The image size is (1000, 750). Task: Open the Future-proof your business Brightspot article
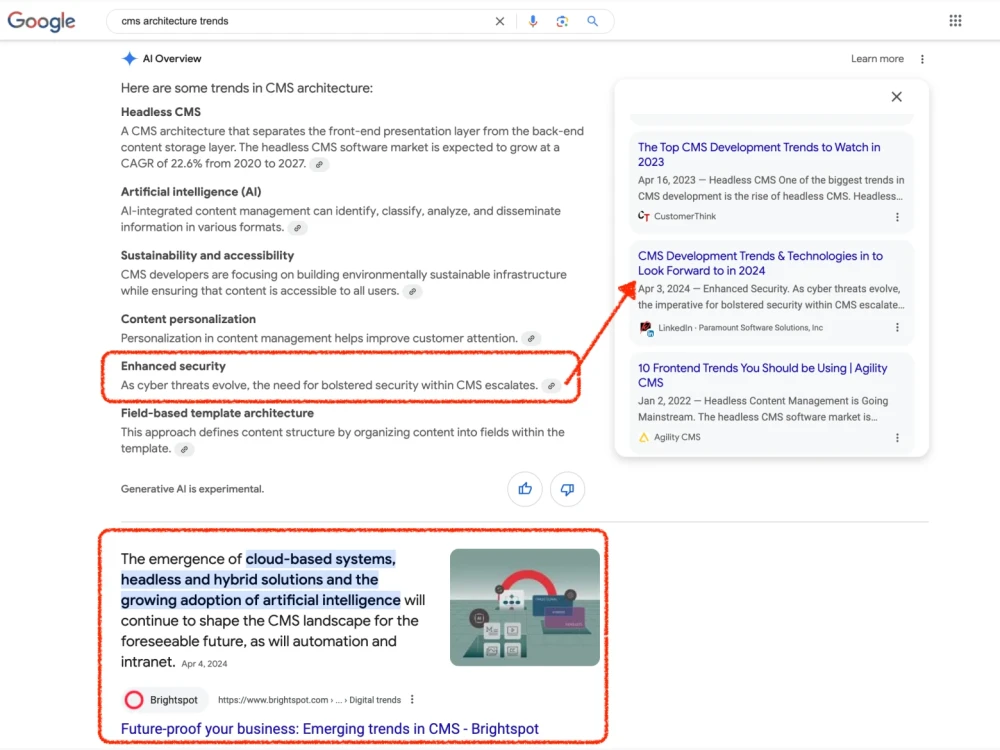click(x=330, y=728)
